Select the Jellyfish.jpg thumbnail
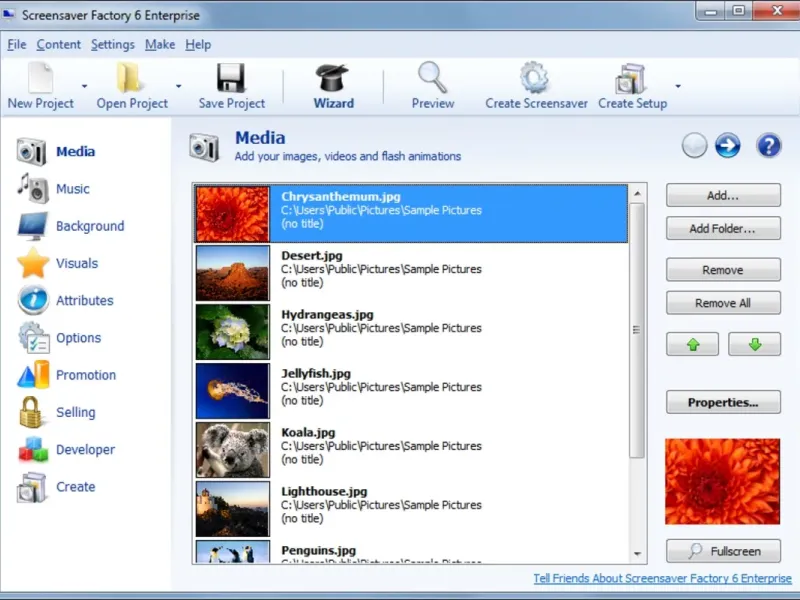 pyautogui.click(x=233, y=391)
